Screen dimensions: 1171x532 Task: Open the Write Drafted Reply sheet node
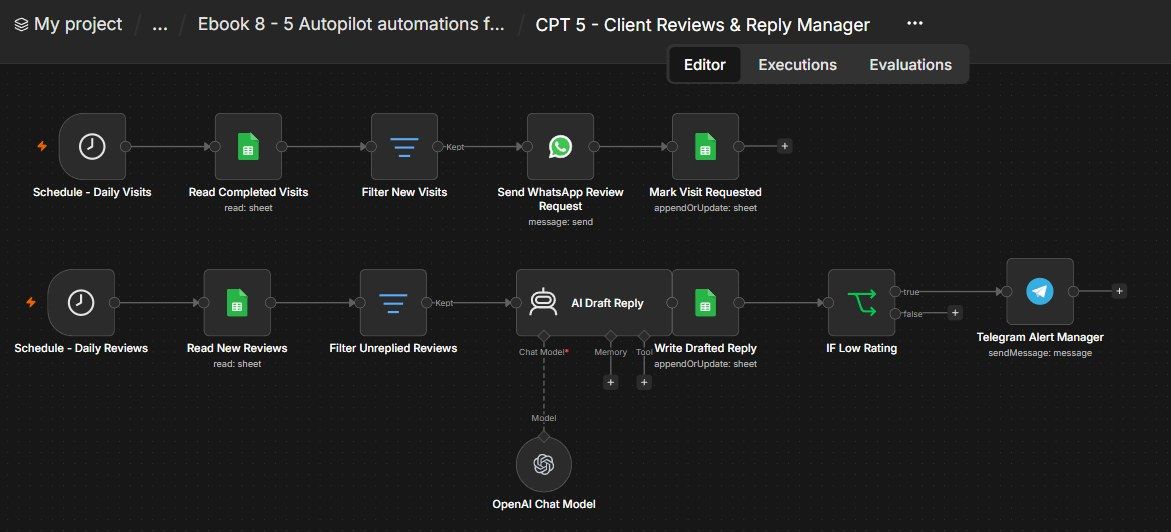coord(706,303)
